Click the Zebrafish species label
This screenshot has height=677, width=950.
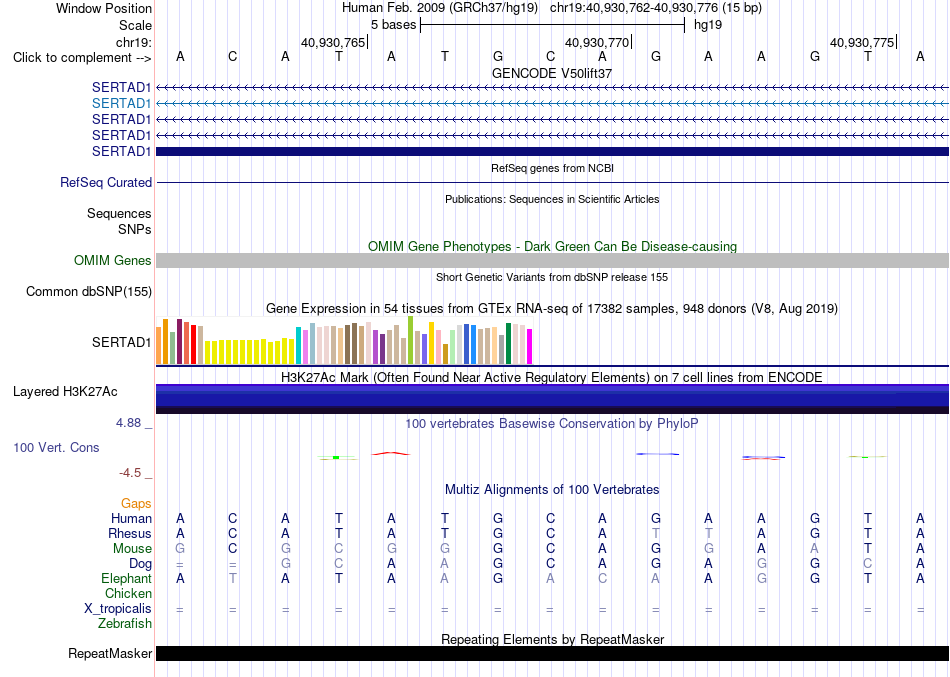(125, 623)
